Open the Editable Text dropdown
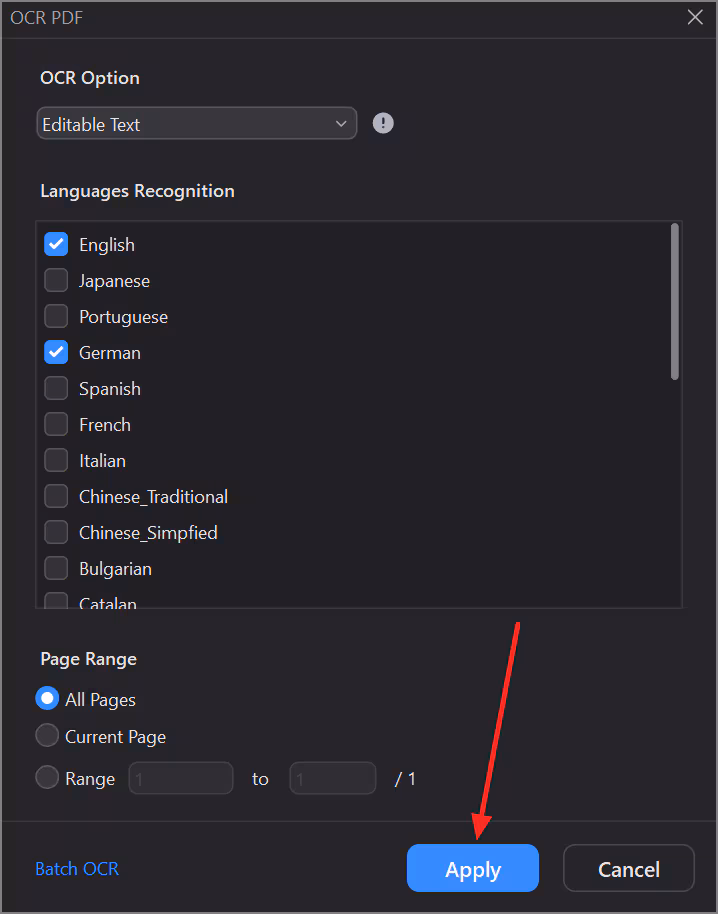The height and width of the screenshot is (914, 718). [x=197, y=124]
